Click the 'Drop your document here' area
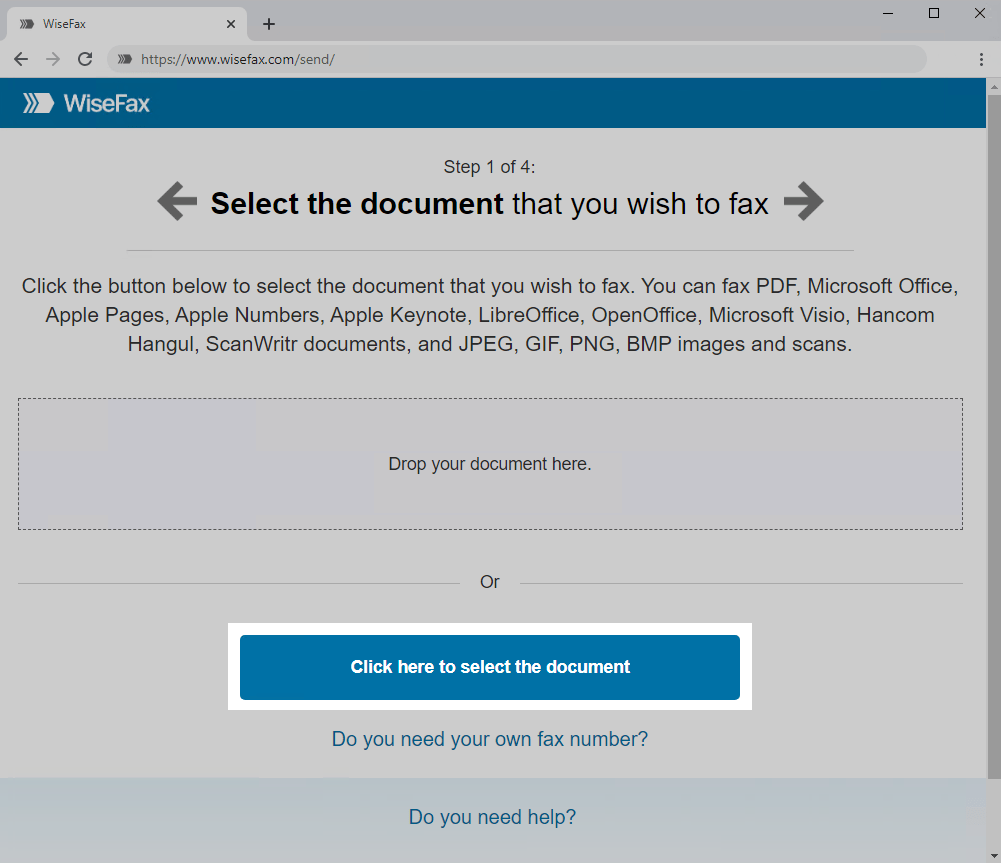Screen dimensions: 1001x863 coord(490,464)
